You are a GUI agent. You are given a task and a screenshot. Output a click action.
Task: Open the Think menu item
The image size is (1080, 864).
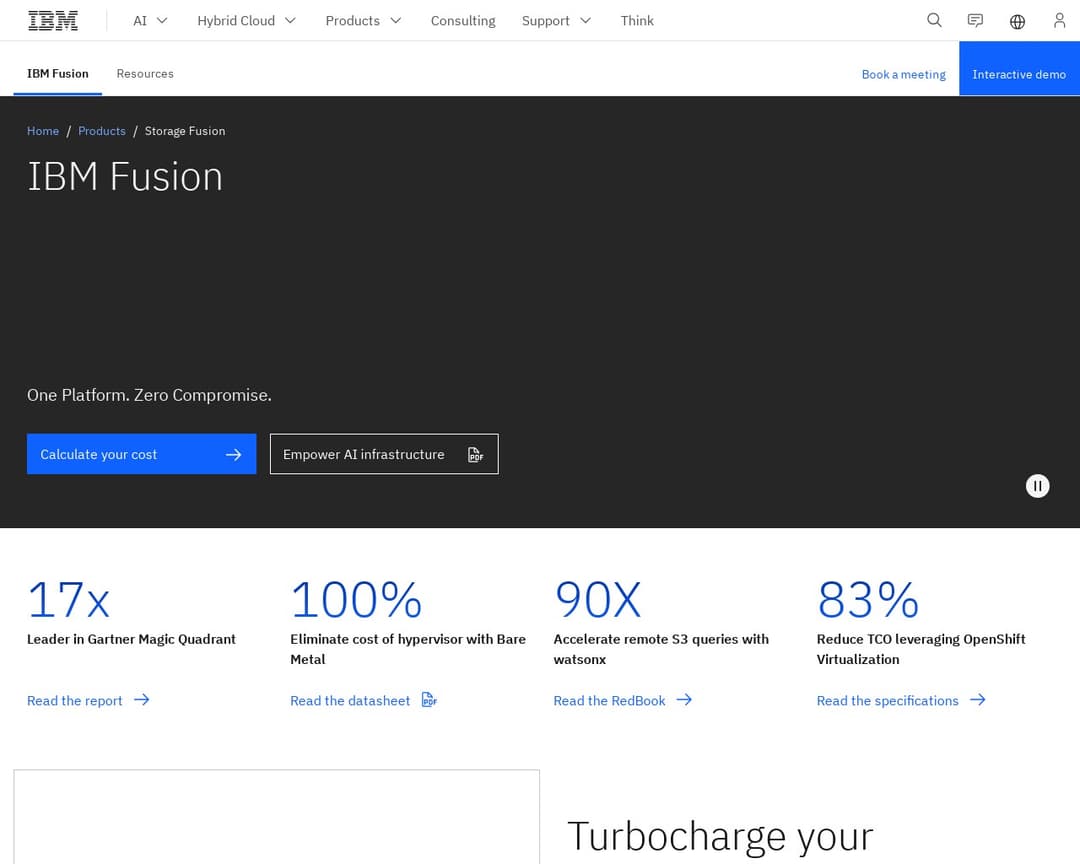point(637,21)
